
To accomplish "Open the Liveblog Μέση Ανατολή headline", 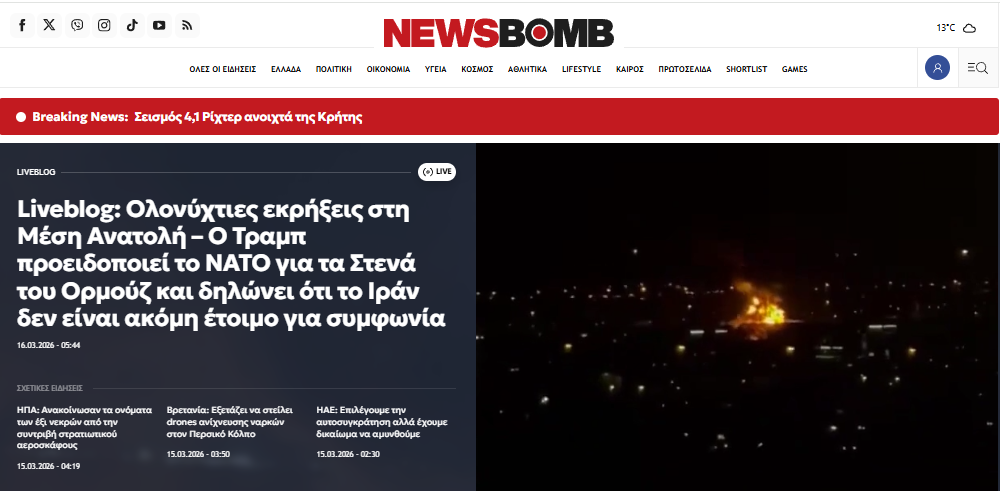I will click(231, 264).
